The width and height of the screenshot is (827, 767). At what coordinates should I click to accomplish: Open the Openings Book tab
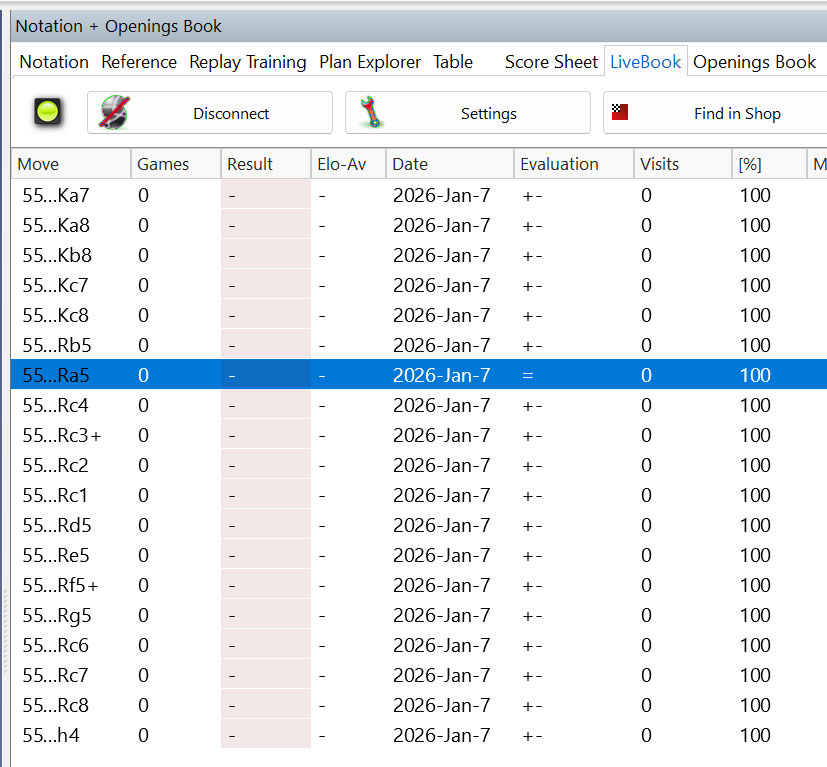pyautogui.click(x=754, y=62)
